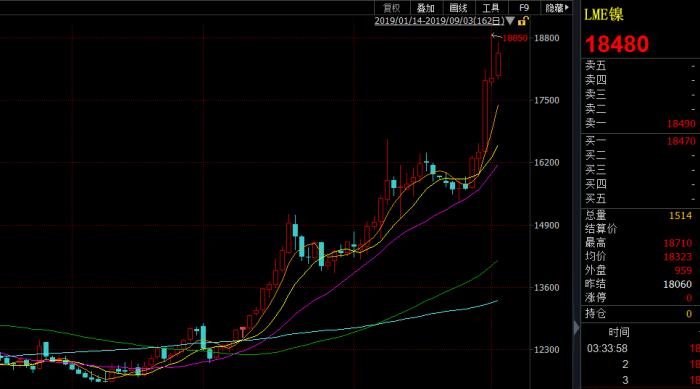The width and height of the screenshot is (700, 389).
Task: Click the 18800 price axis label
Action: click(x=547, y=38)
